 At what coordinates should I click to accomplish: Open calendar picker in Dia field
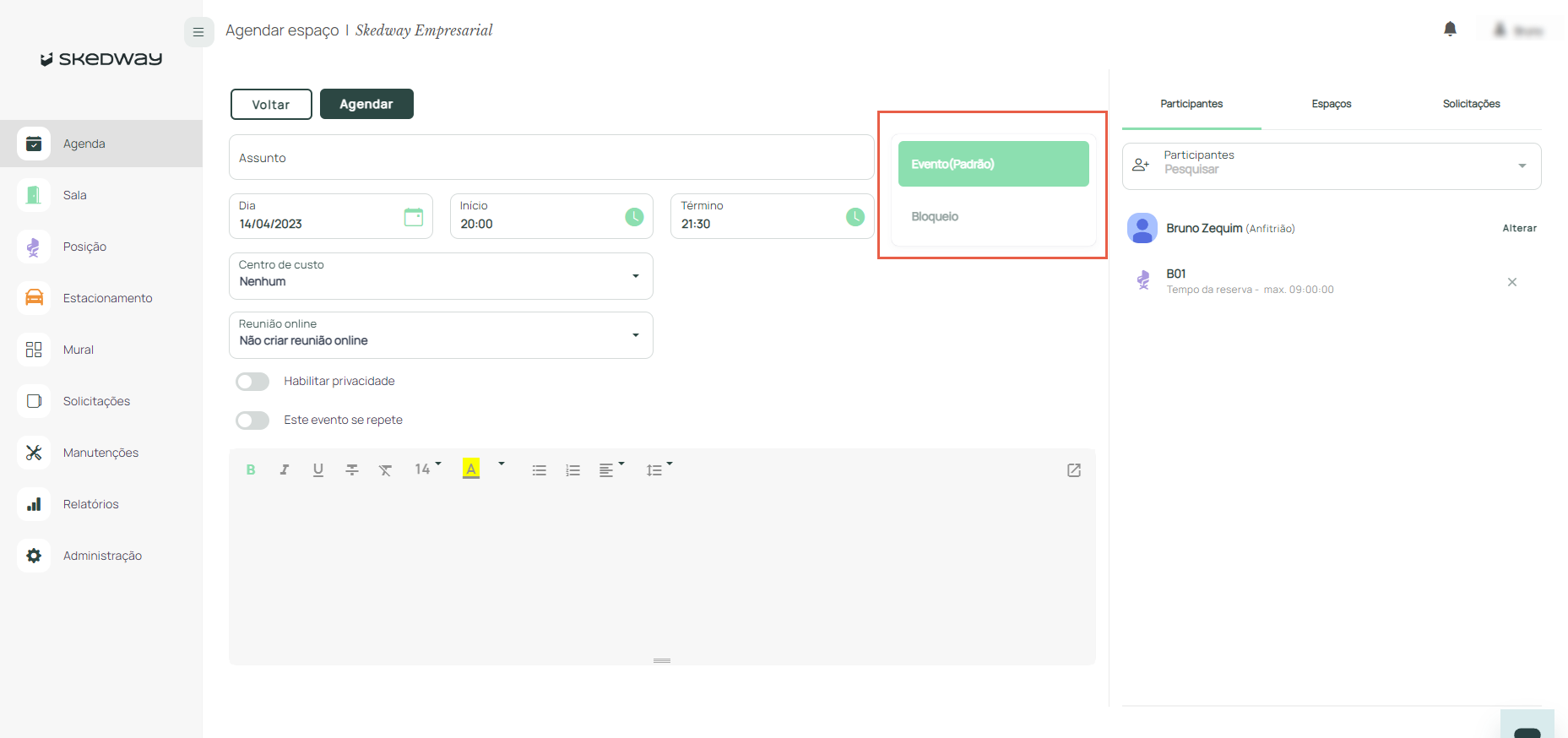[413, 217]
